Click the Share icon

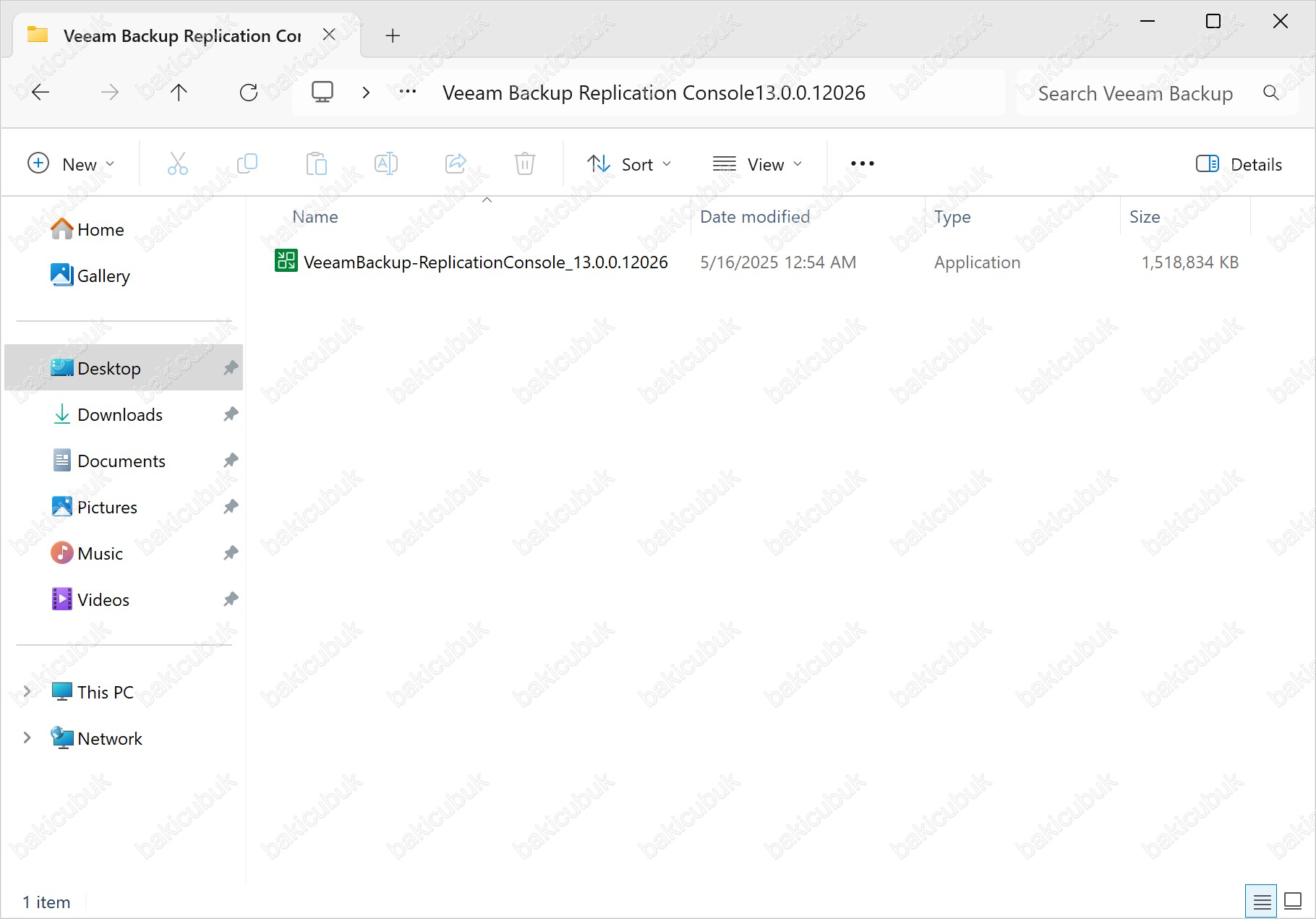(x=456, y=164)
